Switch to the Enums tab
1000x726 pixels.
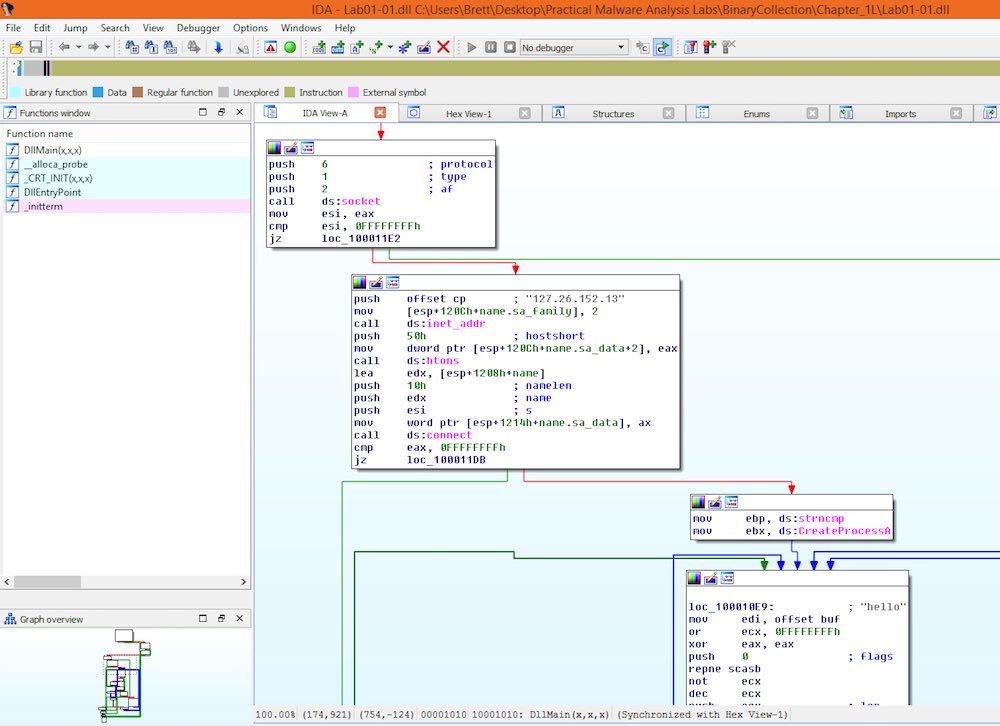(756, 114)
